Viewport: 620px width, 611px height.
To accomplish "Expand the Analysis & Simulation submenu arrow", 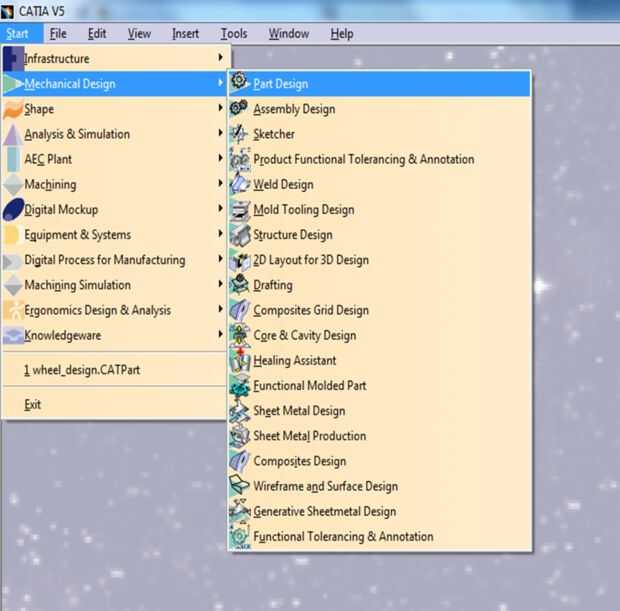I will pos(220,133).
